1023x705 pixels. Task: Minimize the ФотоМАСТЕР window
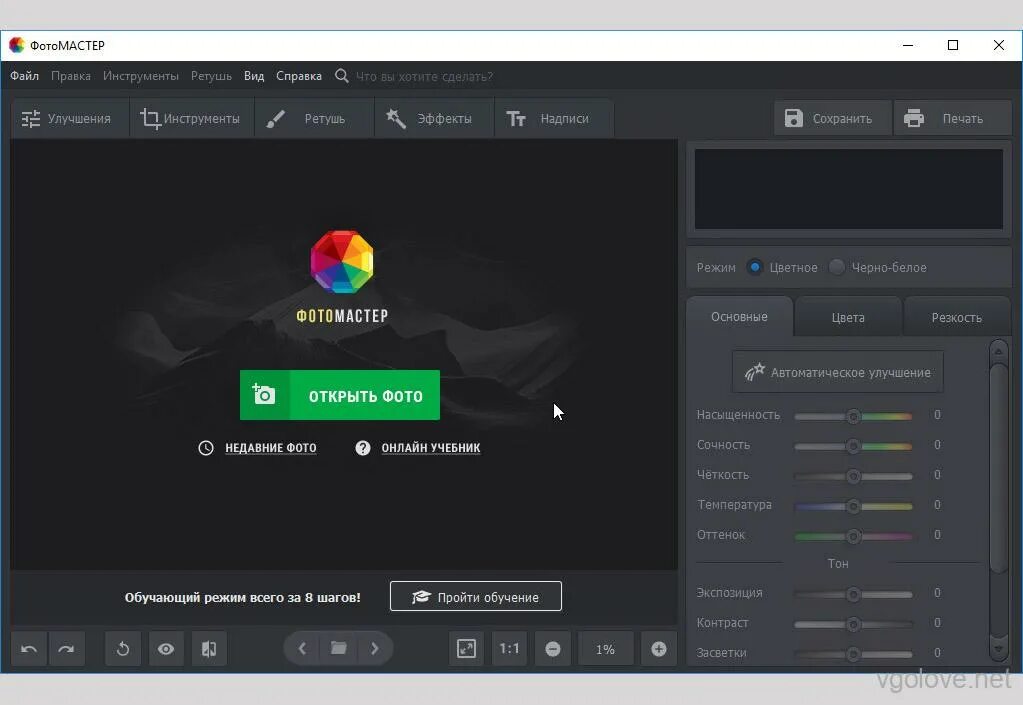[908, 45]
